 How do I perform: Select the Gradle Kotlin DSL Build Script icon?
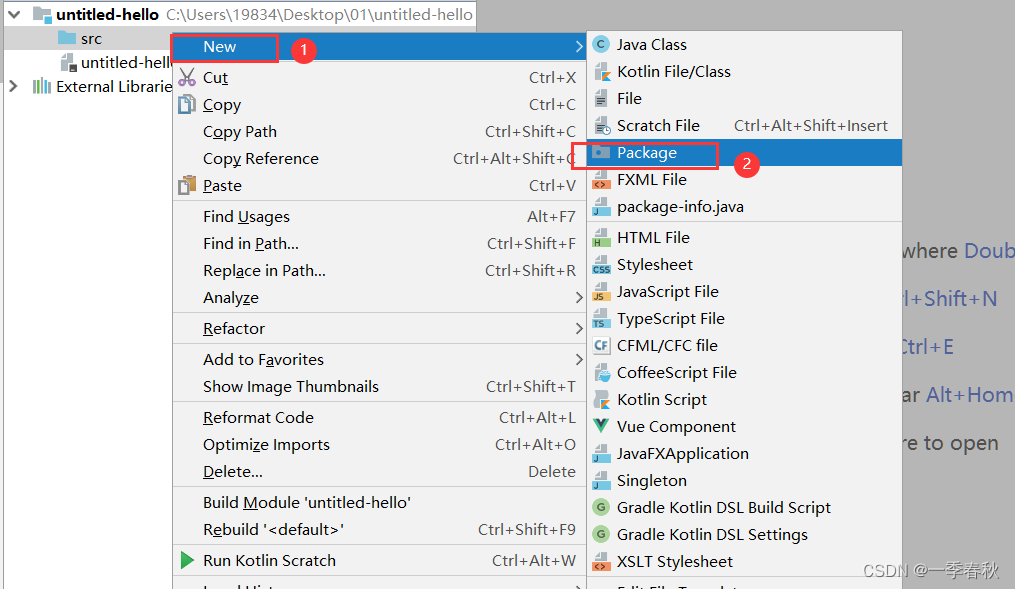[x=600, y=507]
